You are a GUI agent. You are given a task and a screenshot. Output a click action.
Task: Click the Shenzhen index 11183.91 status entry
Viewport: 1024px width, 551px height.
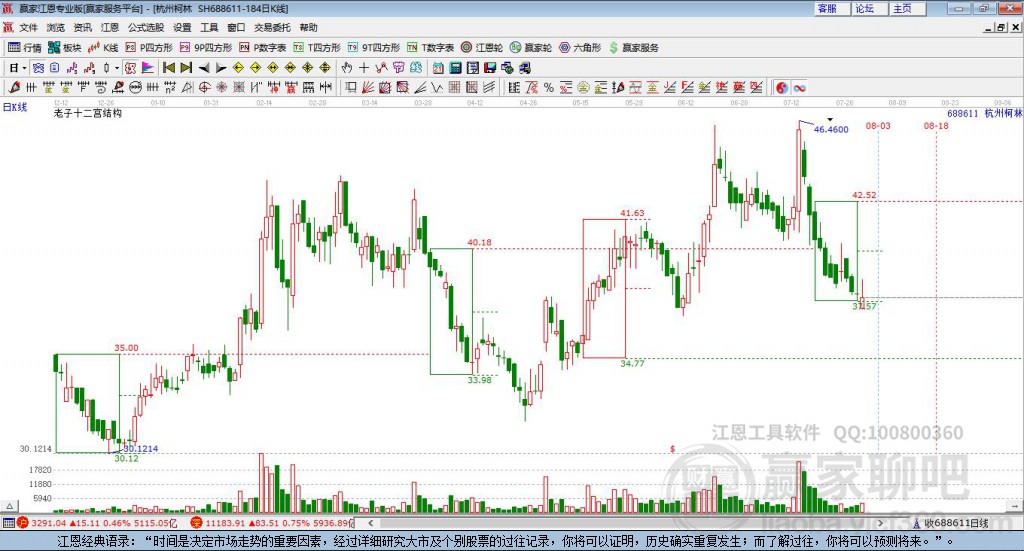271,523
